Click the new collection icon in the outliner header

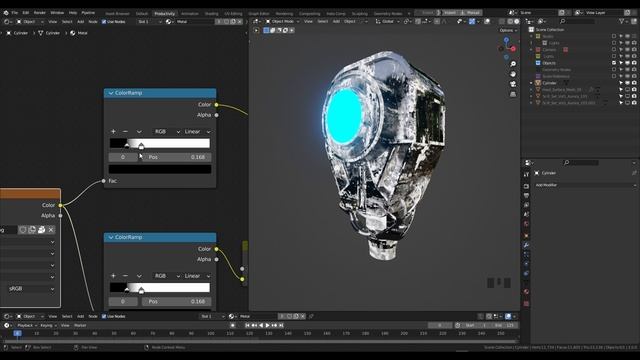[x=634, y=21]
